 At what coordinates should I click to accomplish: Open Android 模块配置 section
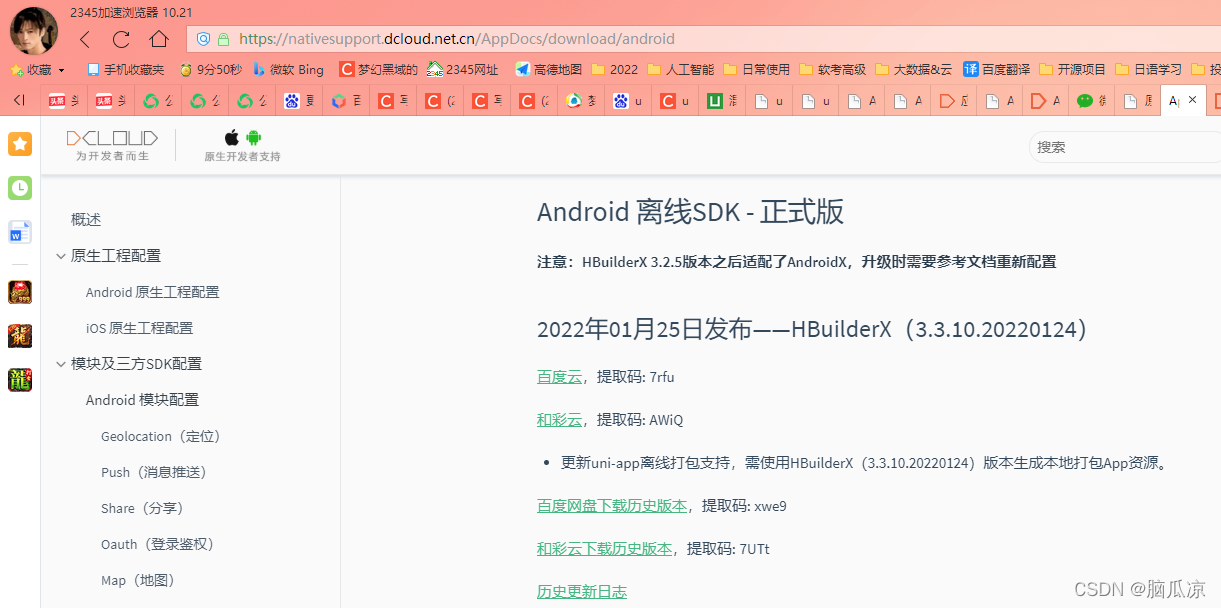pos(142,400)
